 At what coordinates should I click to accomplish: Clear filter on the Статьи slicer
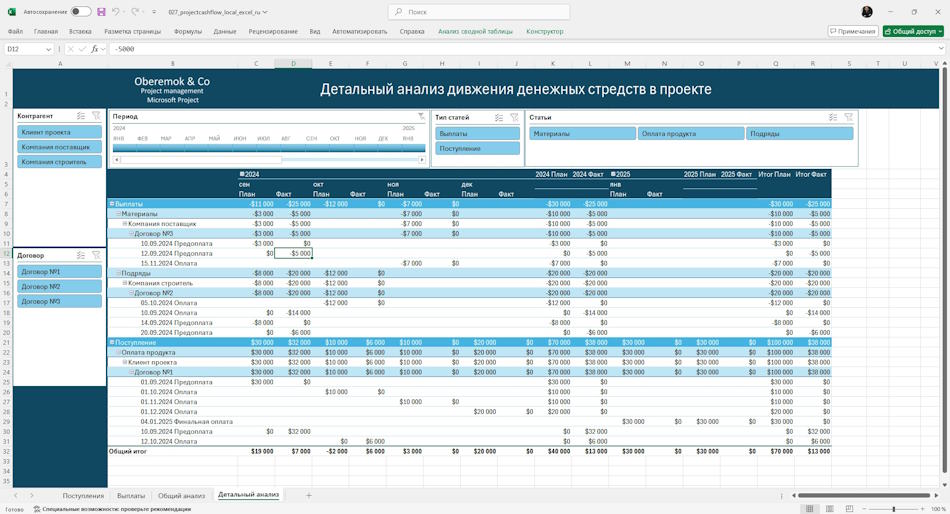[848, 118]
